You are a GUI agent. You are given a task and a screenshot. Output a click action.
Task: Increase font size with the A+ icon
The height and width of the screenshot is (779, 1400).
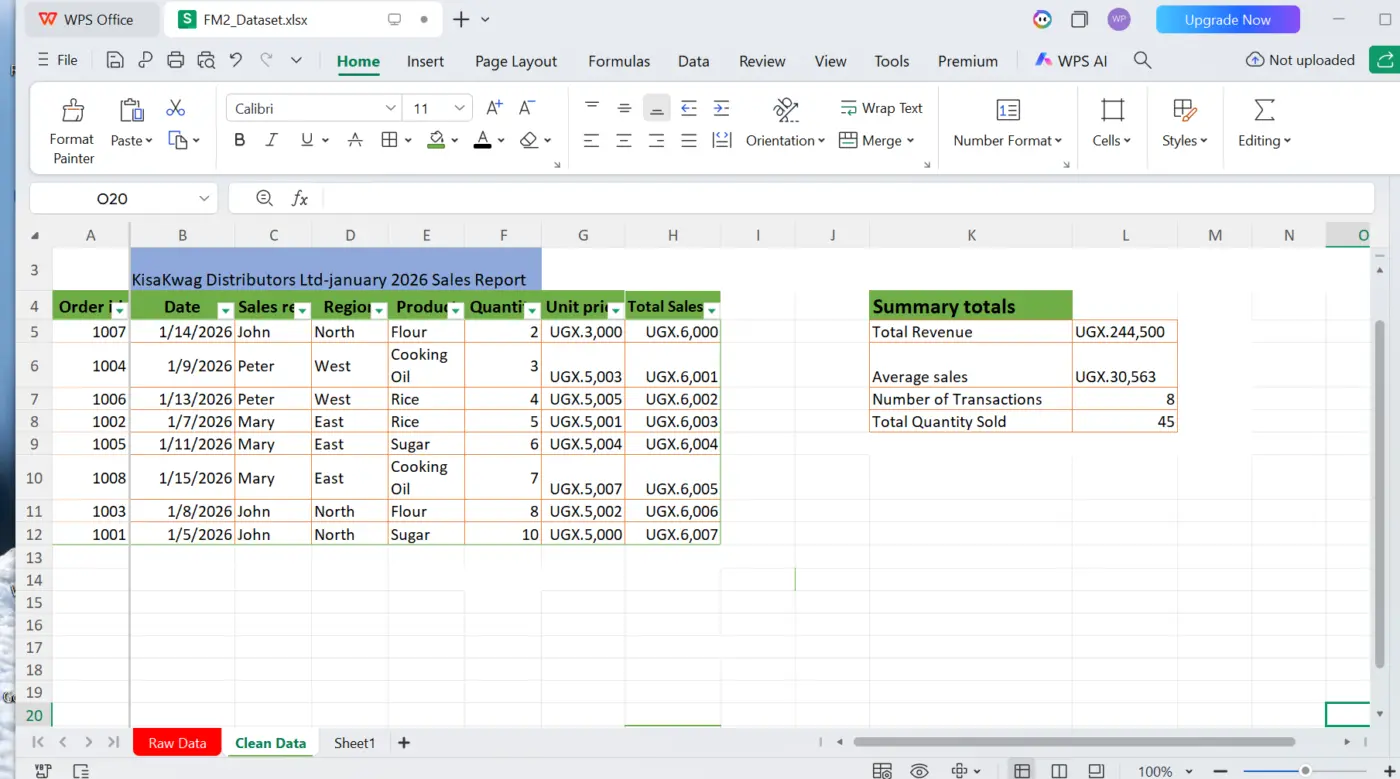(x=494, y=108)
